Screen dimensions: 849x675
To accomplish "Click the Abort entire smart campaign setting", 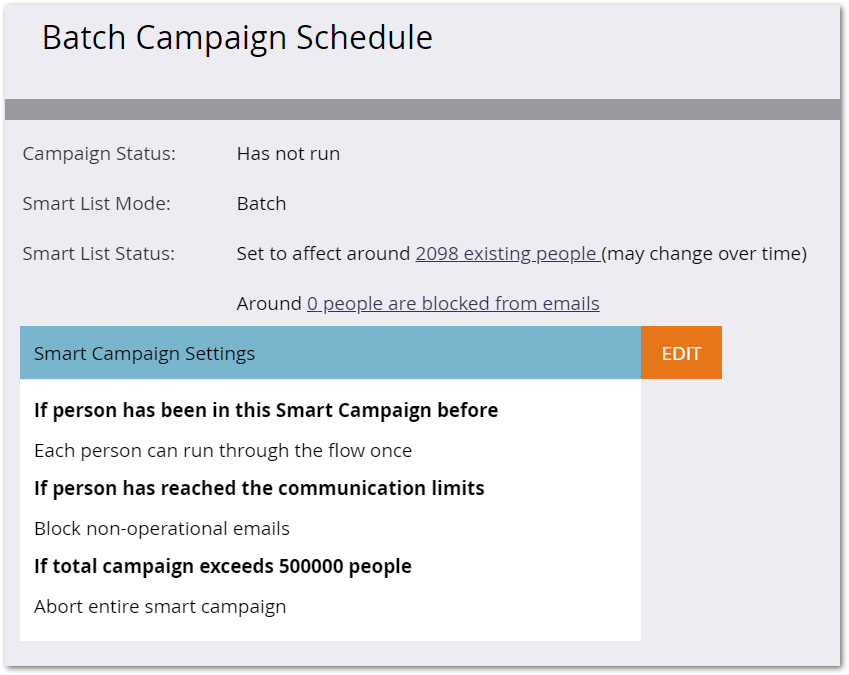I will pyautogui.click(x=160, y=606).
